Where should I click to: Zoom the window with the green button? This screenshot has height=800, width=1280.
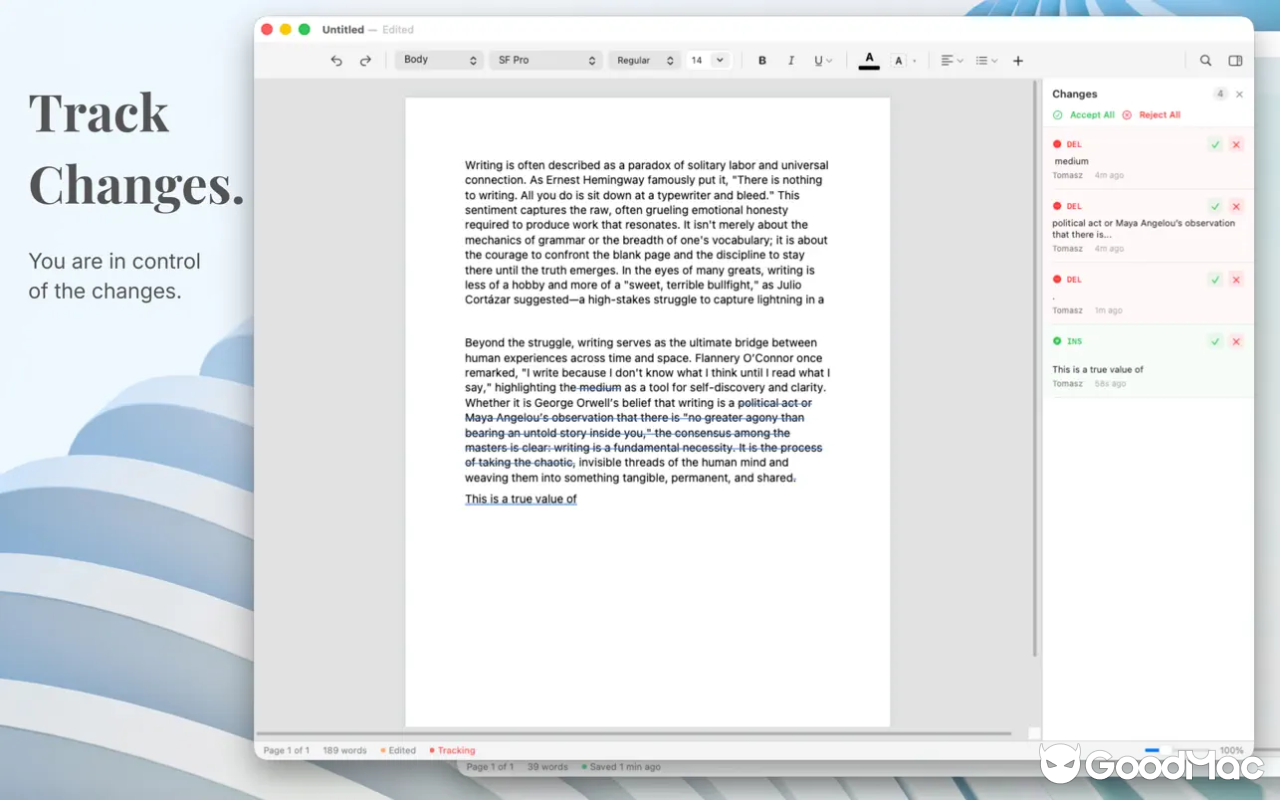point(305,30)
